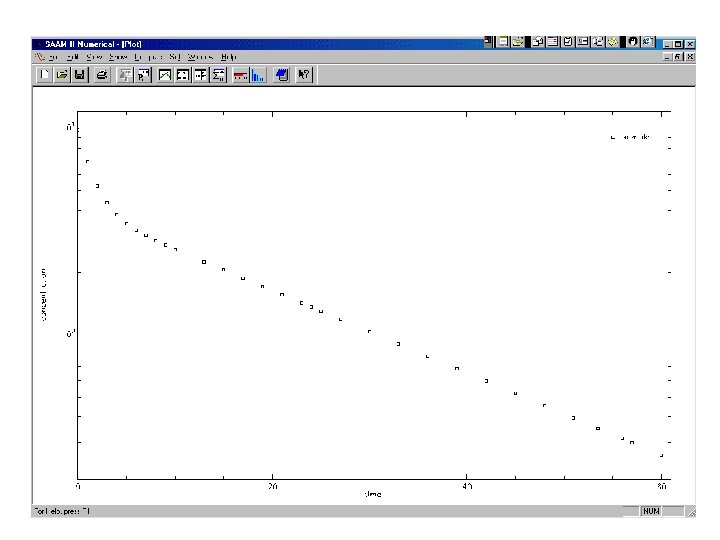Click the yellow diamond shortcut icon
This screenshot has width=720, height=540.
pos(613,42)
